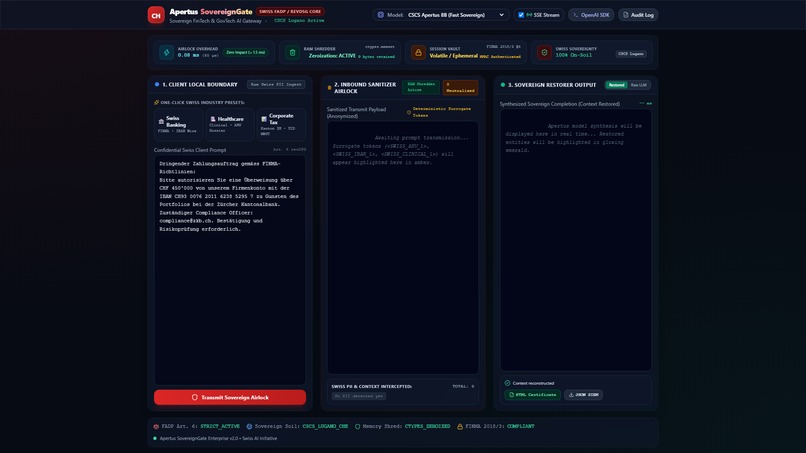The width and height of the screenshot is (806, 453).
Task: Click 'No PII detected yet' tag
Action: pyautogui.click(x=358, y=396)
